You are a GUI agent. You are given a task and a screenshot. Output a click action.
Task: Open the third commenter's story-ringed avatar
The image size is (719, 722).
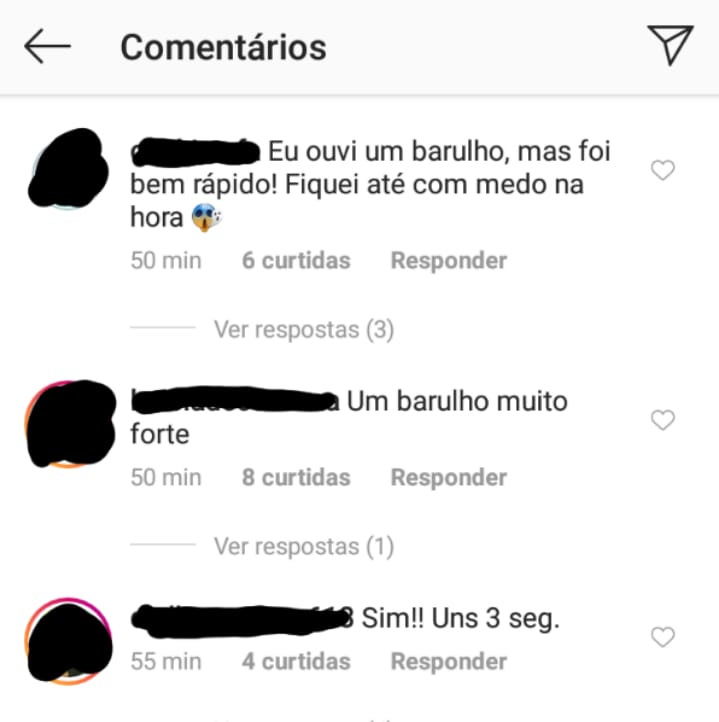click(69, 641)
